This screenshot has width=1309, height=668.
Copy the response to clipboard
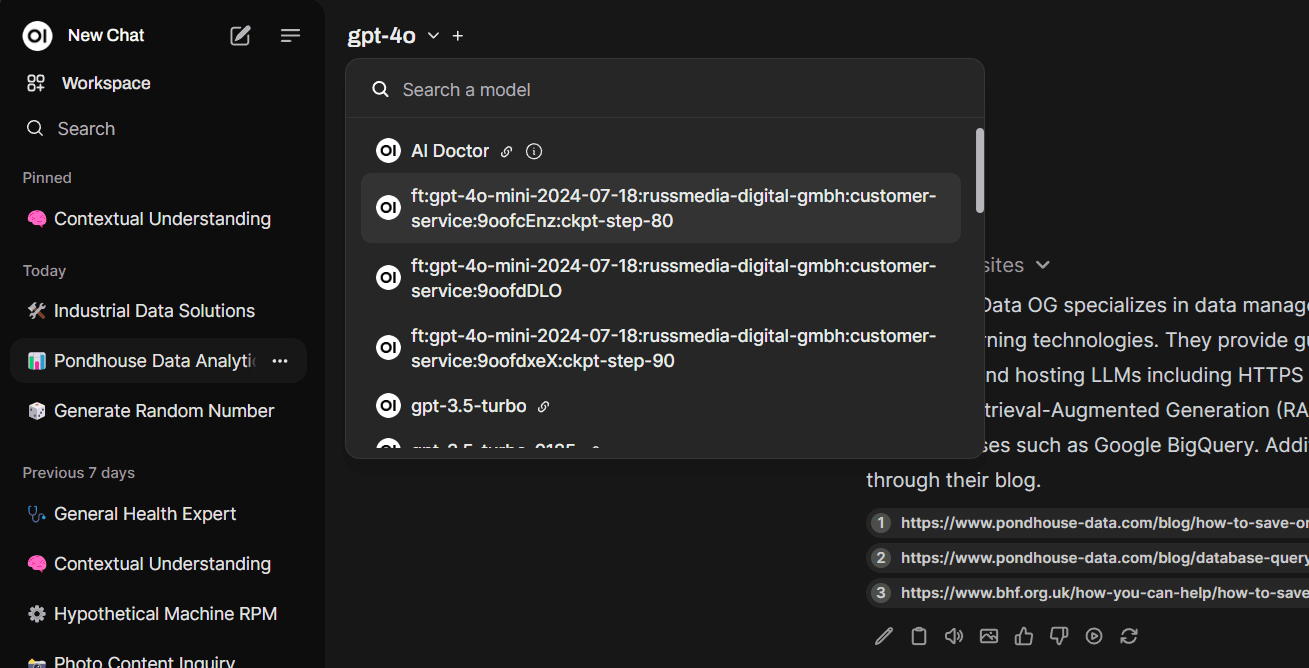pyautogui.click(x=918, y=635)
